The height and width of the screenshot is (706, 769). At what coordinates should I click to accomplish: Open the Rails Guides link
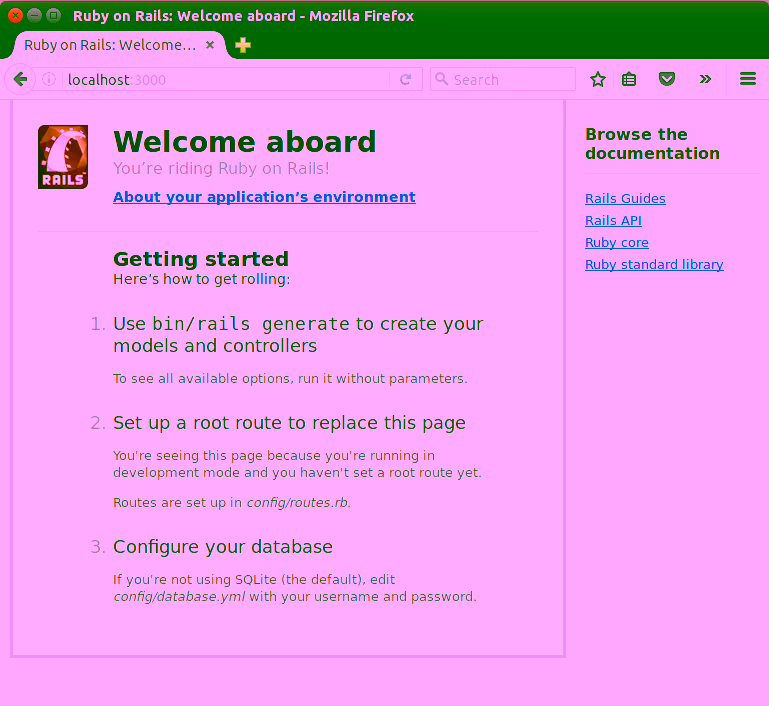coord(625,199)
